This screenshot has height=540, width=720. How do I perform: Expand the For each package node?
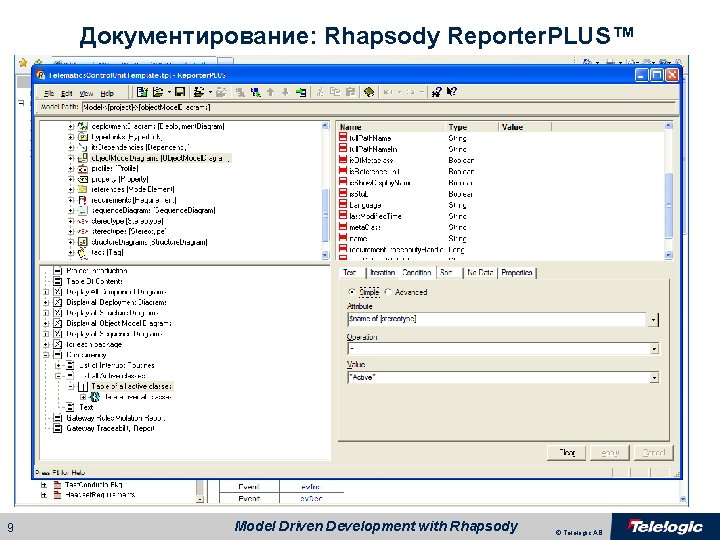coord(46,345)
